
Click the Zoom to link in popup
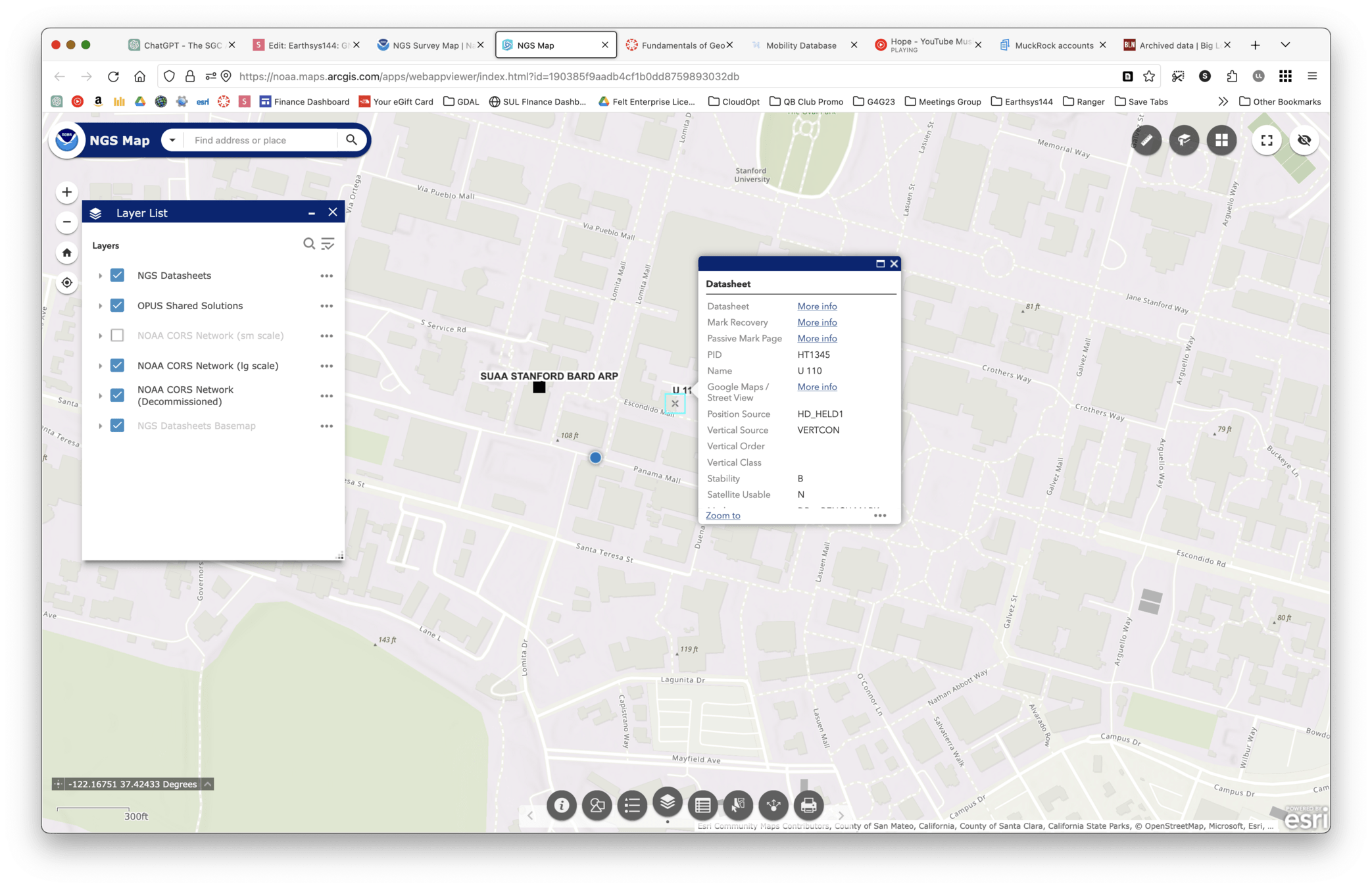coord(722,516)
